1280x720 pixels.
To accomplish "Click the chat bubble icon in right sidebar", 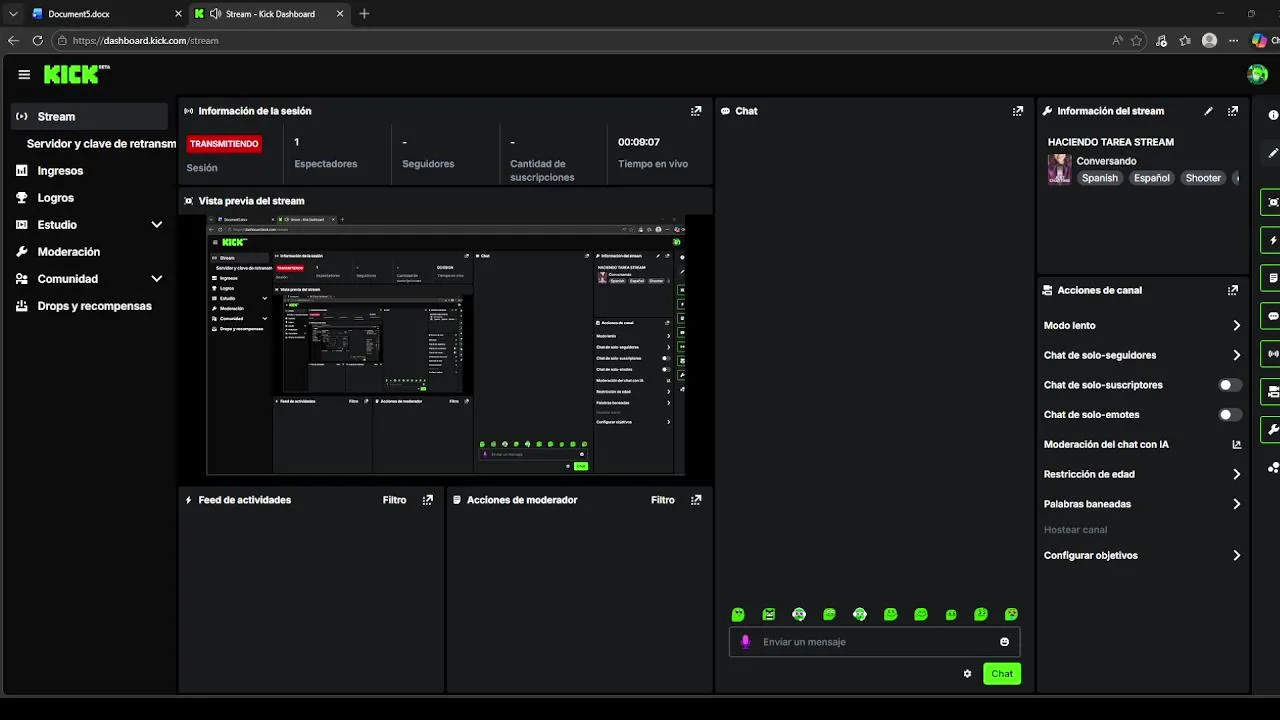I will pyautogui.click(x=1272, y=316).
